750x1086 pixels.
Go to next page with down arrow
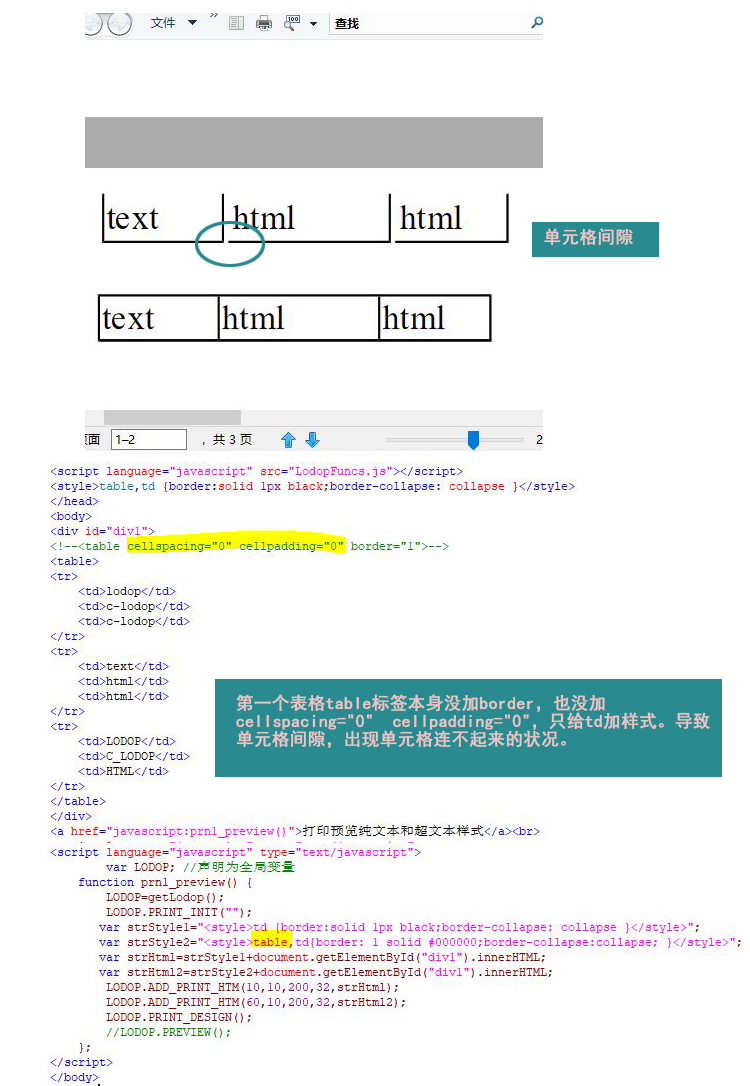(x=313, y=440)
